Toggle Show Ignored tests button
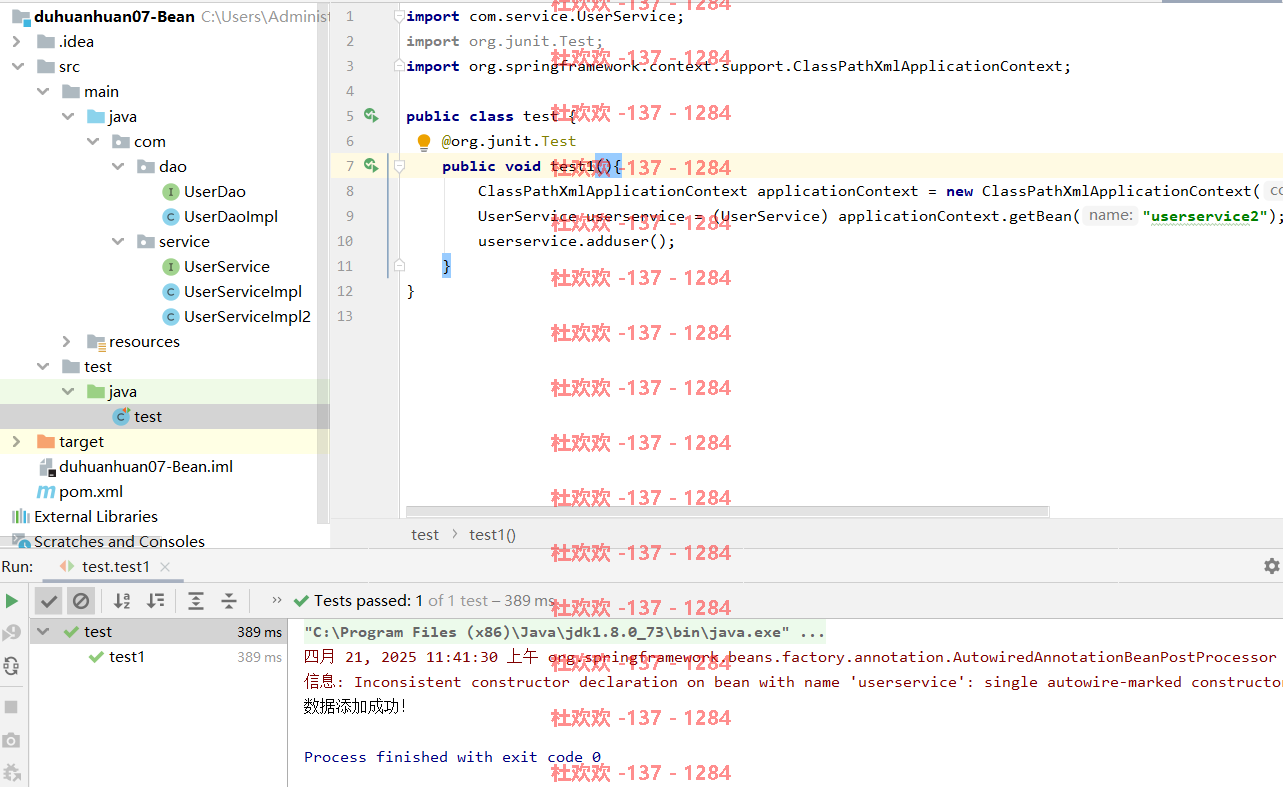This screenshot has width=1283, height=787. tap(81, 601)
